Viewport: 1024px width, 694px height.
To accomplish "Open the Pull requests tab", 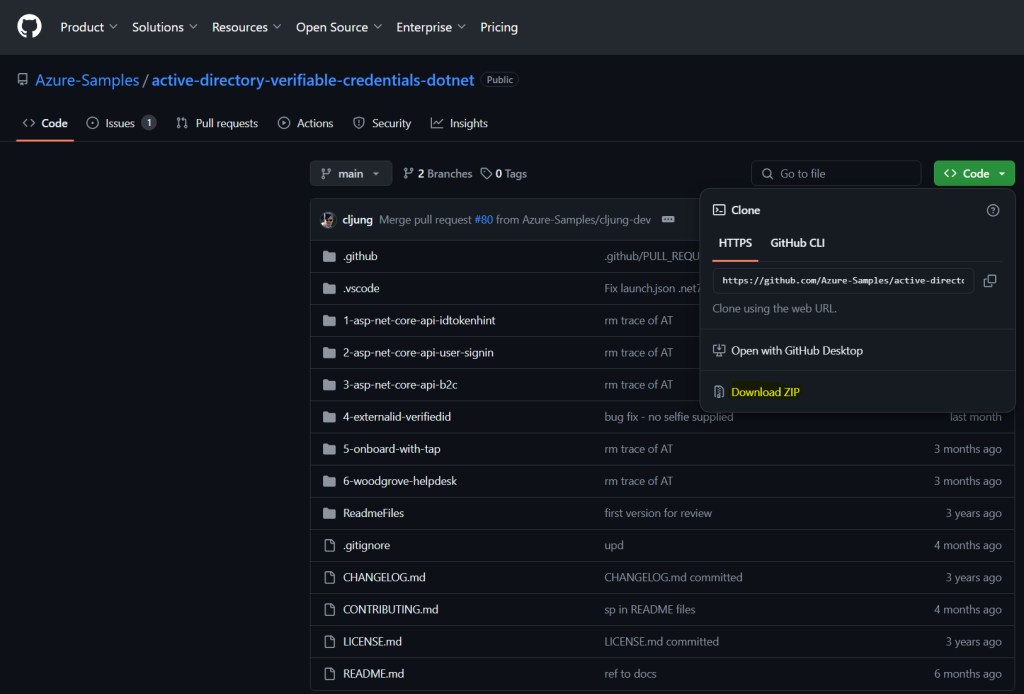I will (217, 123).
